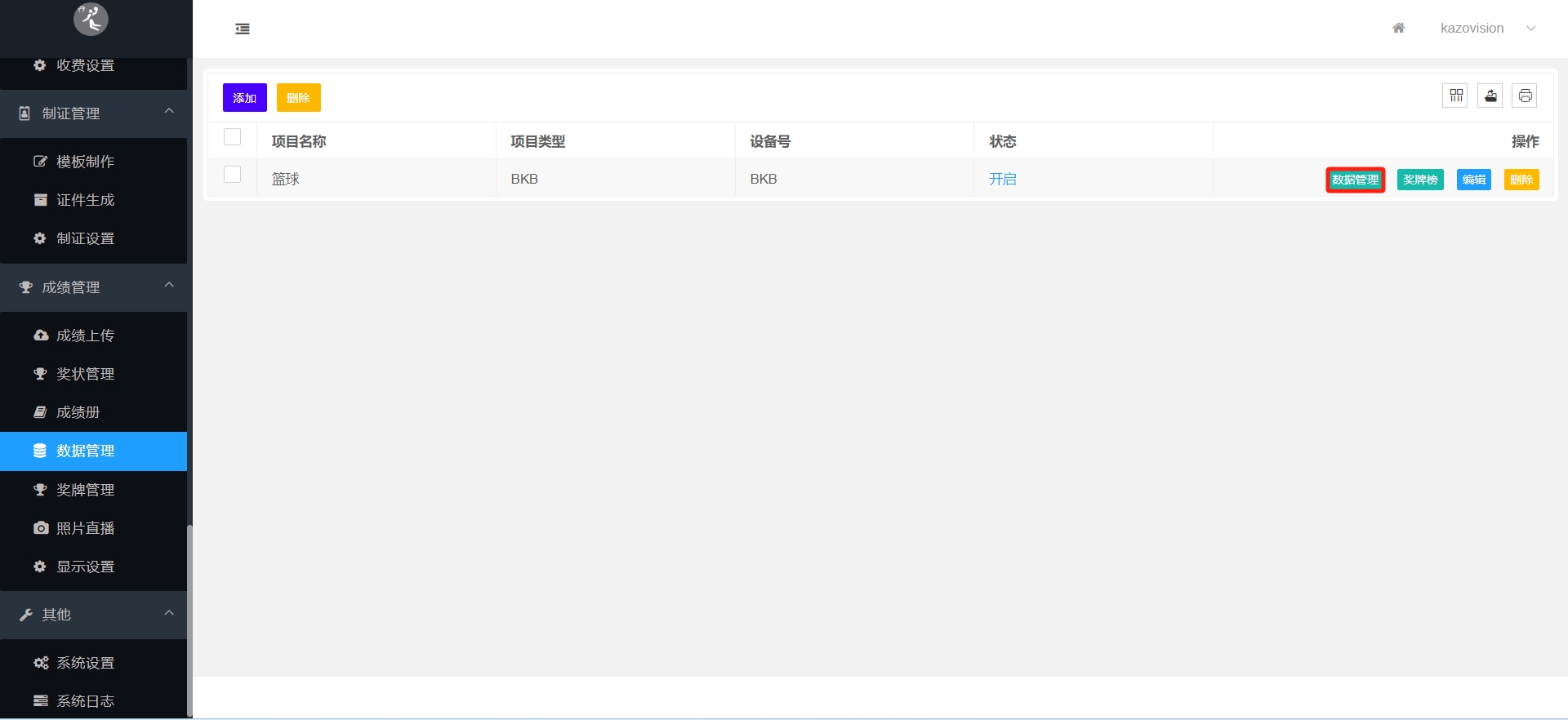Click the sidebar vertical scrollbar
The height and width of the screenshot is (720, 1568).
(189, 620)
